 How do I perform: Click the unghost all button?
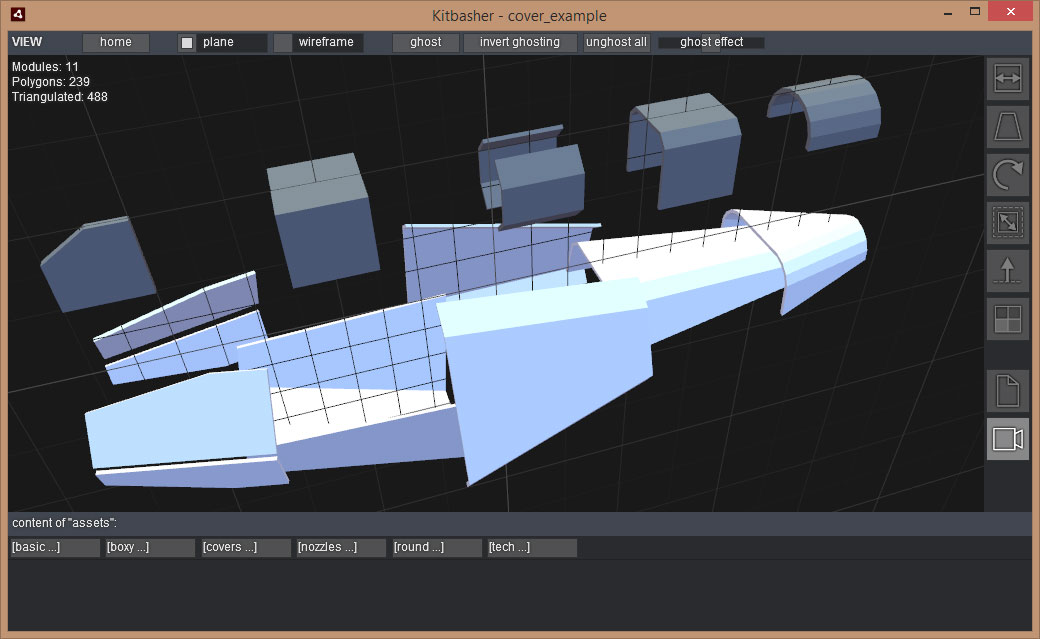click(x=616, y=43)
